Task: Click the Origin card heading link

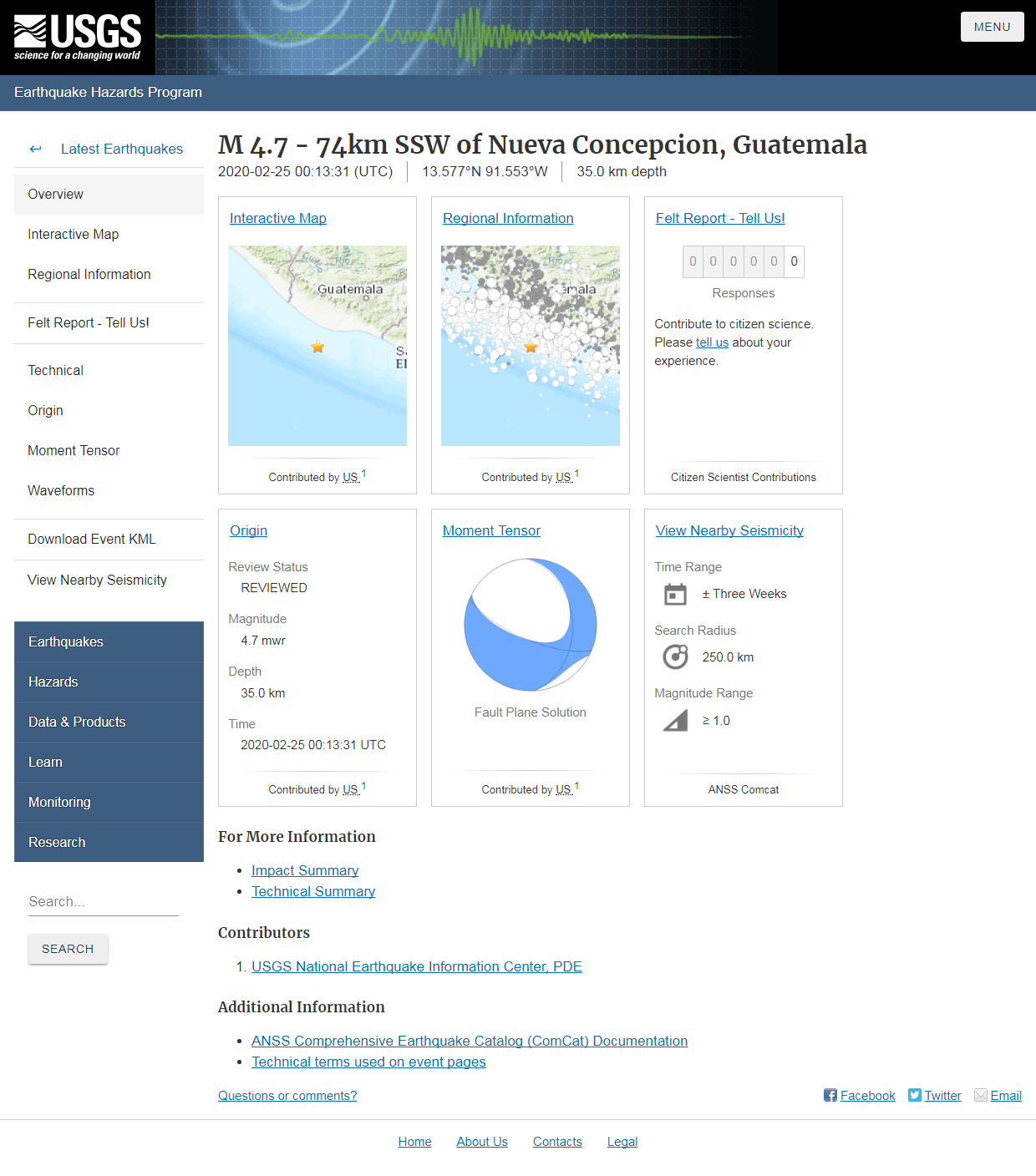Action: coord(248,530)
